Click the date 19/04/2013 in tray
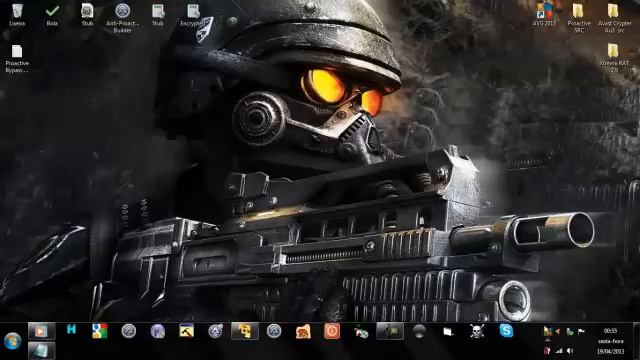This screenshot has height=360, width=640. pyautogui.click(x=611, y=351)
